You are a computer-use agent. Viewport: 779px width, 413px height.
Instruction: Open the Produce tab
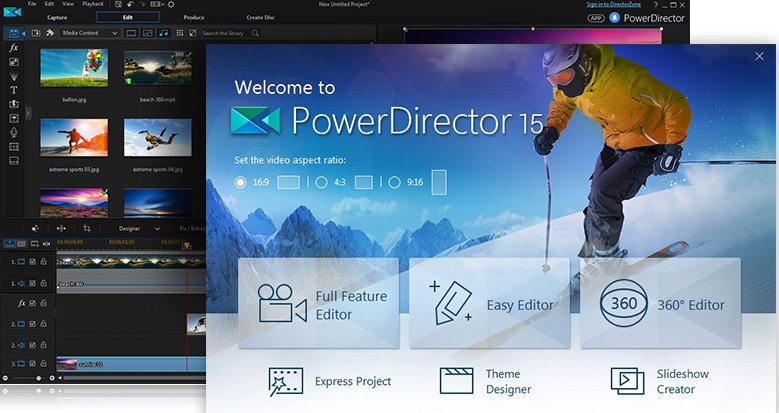194,17
